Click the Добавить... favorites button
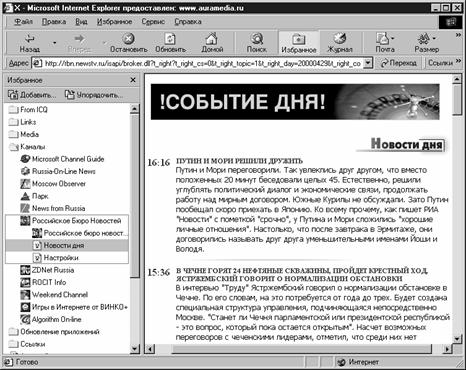466x370 pixels. pyautogui.click(x=32, y=95)
